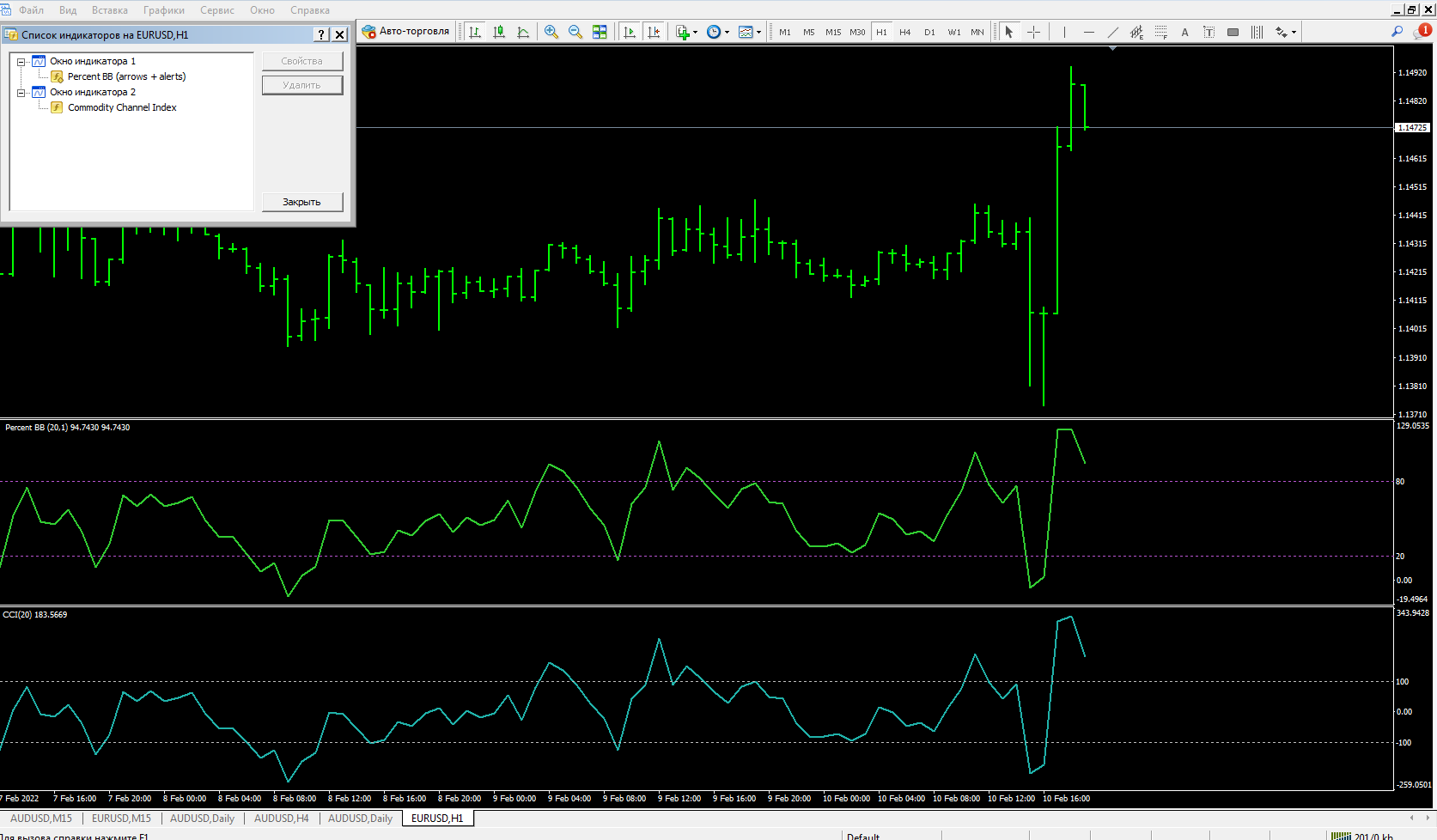This screenshot has width=1437, height=840.
Task: Select Commodity Channel Index in the list
Action: click(x=122, y=107)
